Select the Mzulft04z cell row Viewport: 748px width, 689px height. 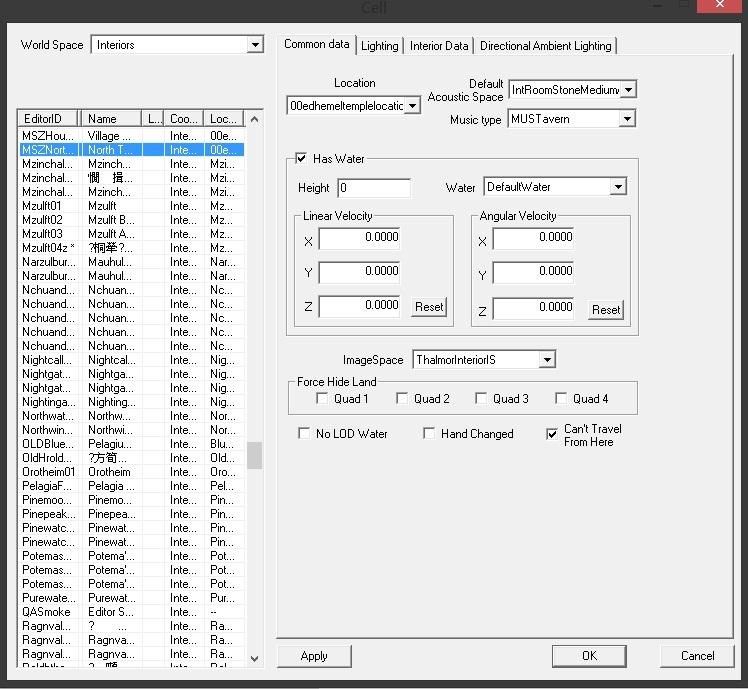tap(132, 248)
